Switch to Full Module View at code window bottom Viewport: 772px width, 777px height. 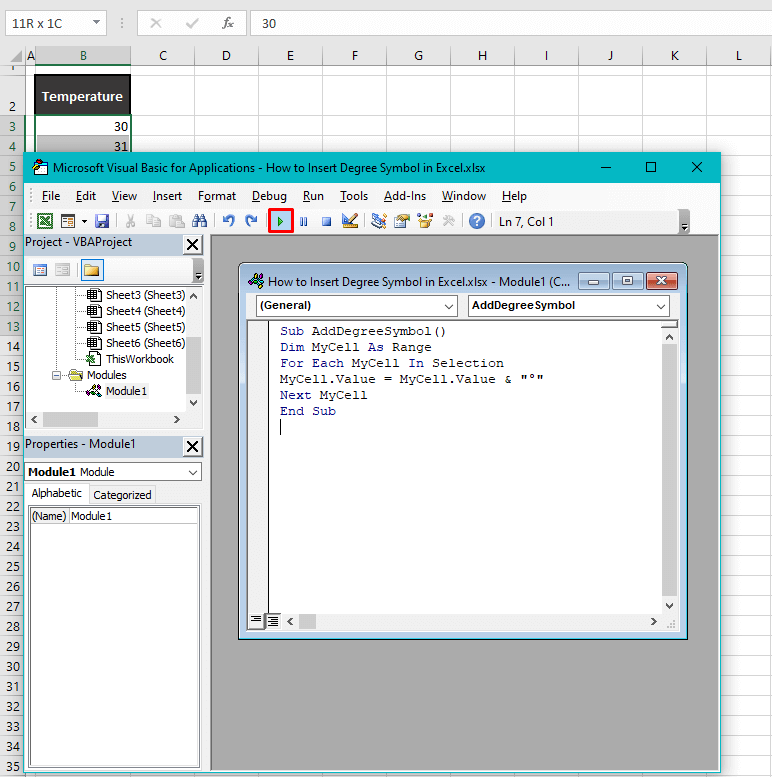(273, 621)
